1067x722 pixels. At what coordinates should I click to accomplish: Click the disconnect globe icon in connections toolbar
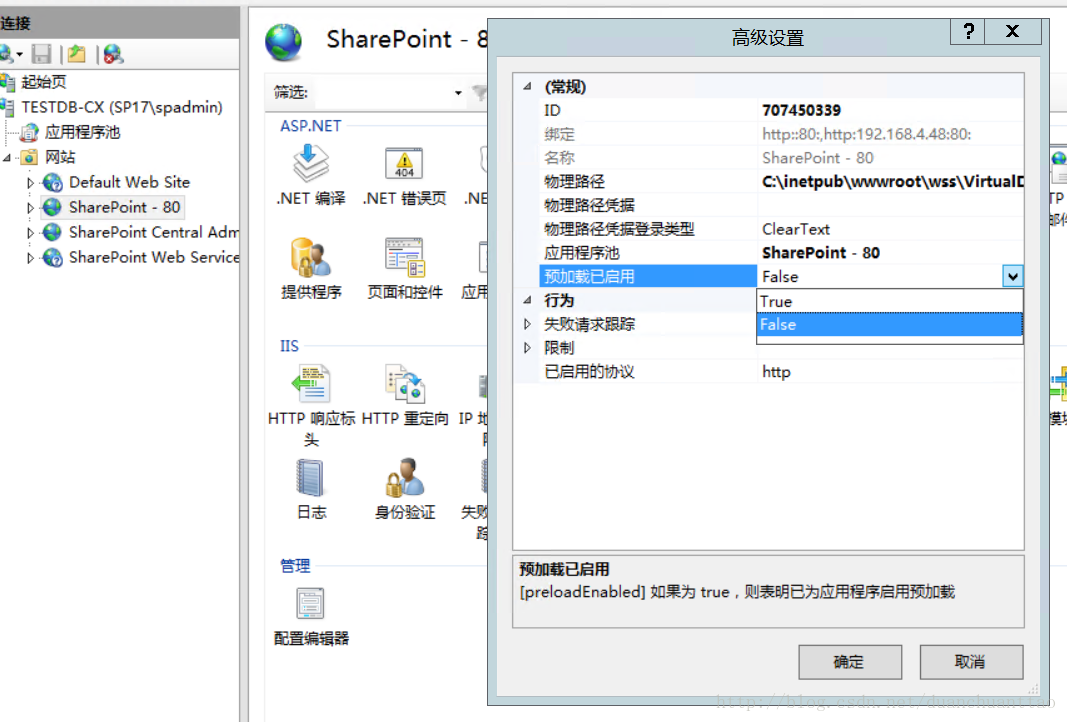[113, 54]
